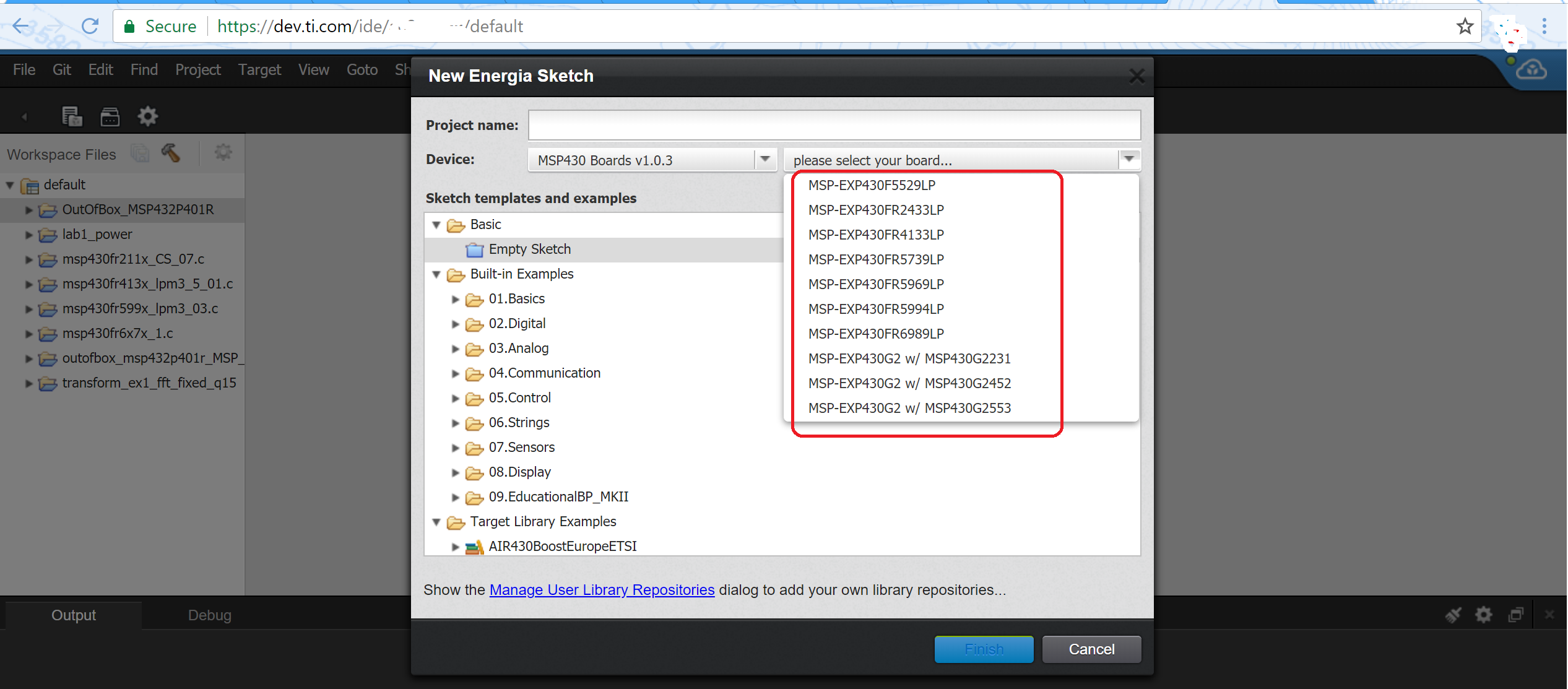This screenshot has width=1568, height=689.
Task: Click the hammer build icon
Action: [x=171, y=153]
